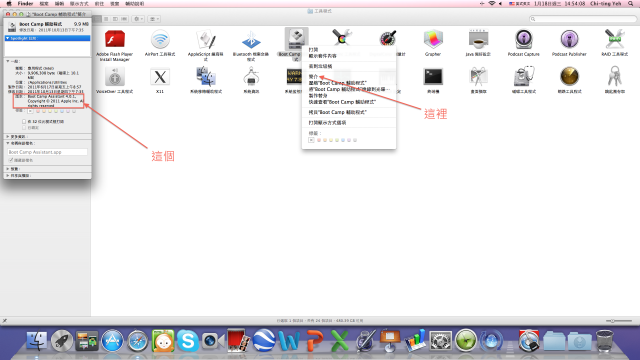Viewport: 640px width, 360px height.
Task: Select the Keychain Access keys icon
Action: [x=615, y=77]
